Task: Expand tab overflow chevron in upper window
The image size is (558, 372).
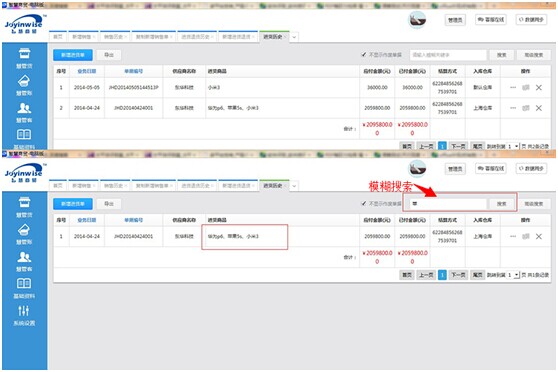Action: coord(294,37)
